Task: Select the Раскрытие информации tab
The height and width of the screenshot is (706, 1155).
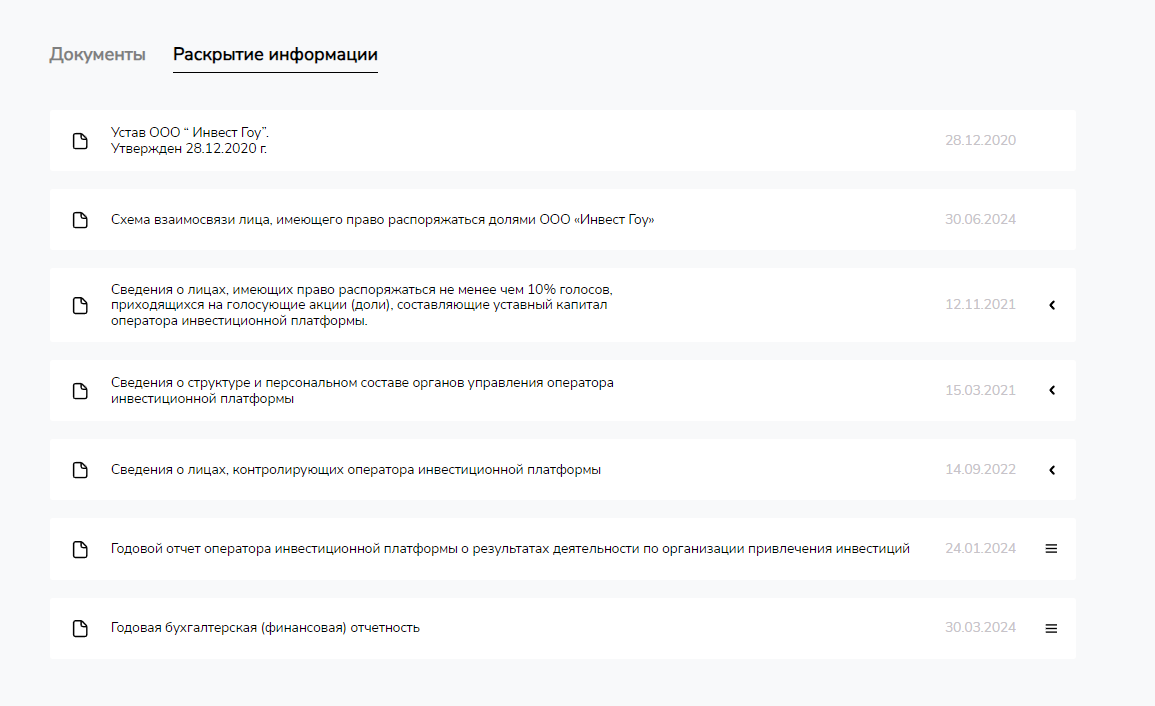Action: [x=275, y=54]
